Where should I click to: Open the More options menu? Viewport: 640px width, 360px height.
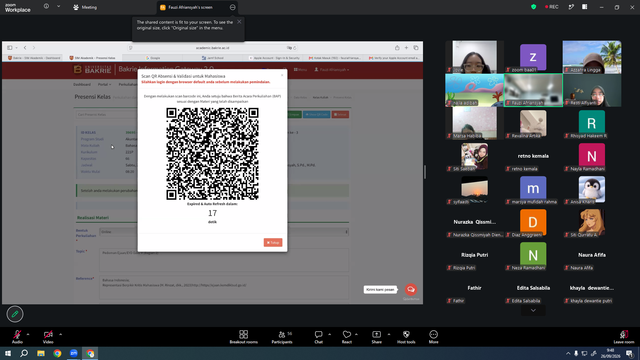click(x=433, y=337)
